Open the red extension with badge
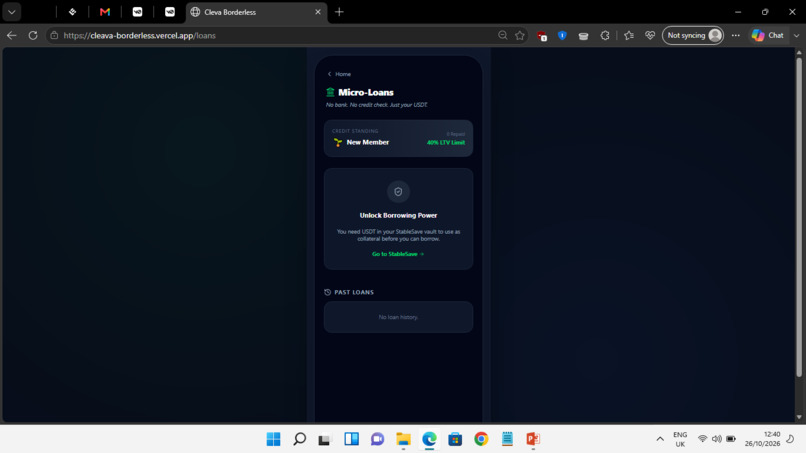This screenshot has height=453, width=806. (542, 36)
